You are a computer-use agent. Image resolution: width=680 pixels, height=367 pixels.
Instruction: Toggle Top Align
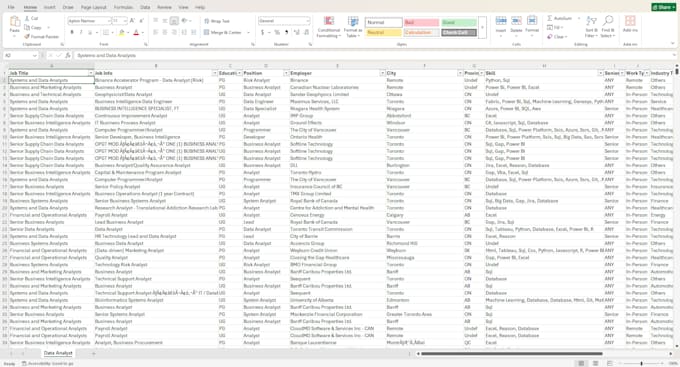(x=155, y=20)
